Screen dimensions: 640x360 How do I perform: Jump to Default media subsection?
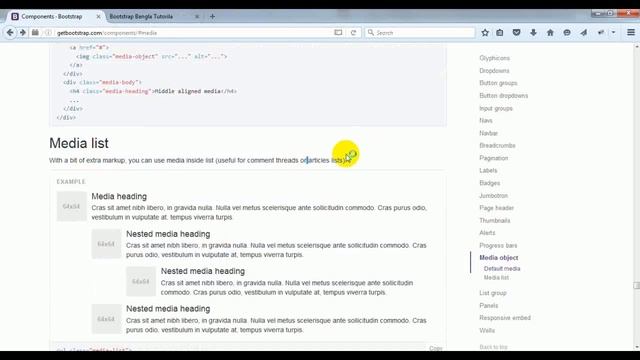point(502,269)
